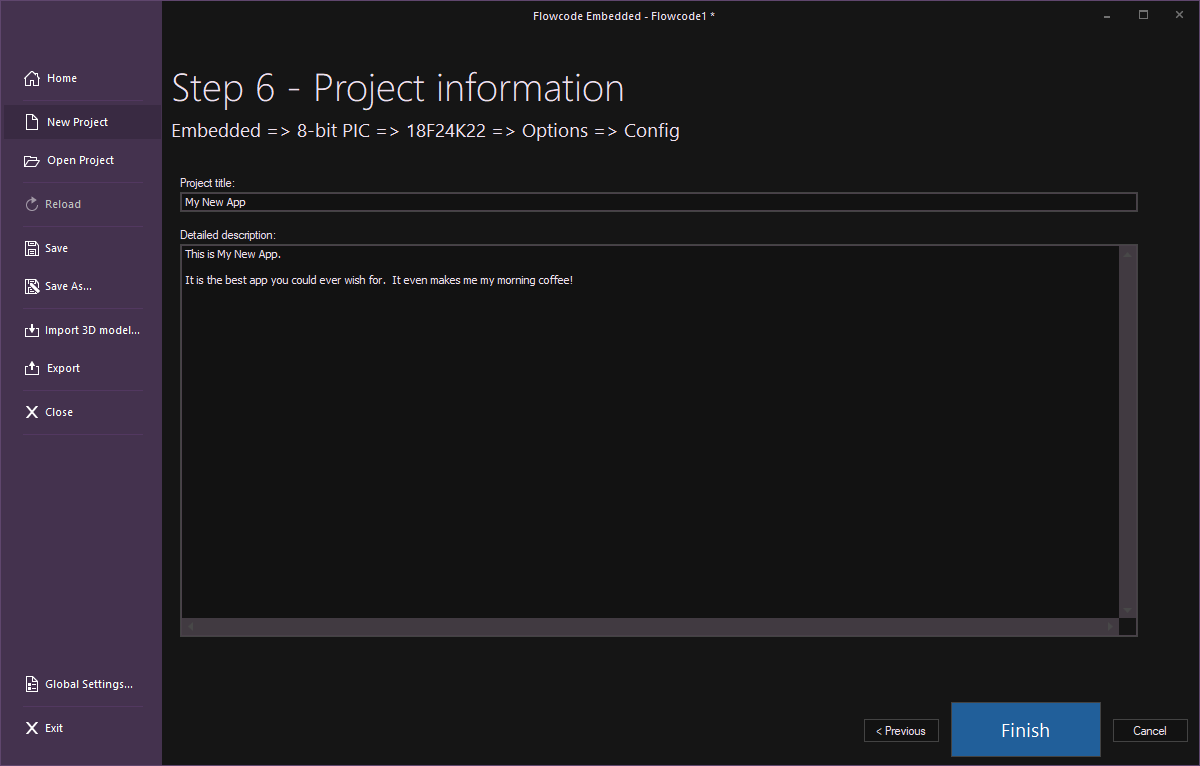Click the Import 3D model icon
This screenshot has width=1200, height=766.
point(32,330)
